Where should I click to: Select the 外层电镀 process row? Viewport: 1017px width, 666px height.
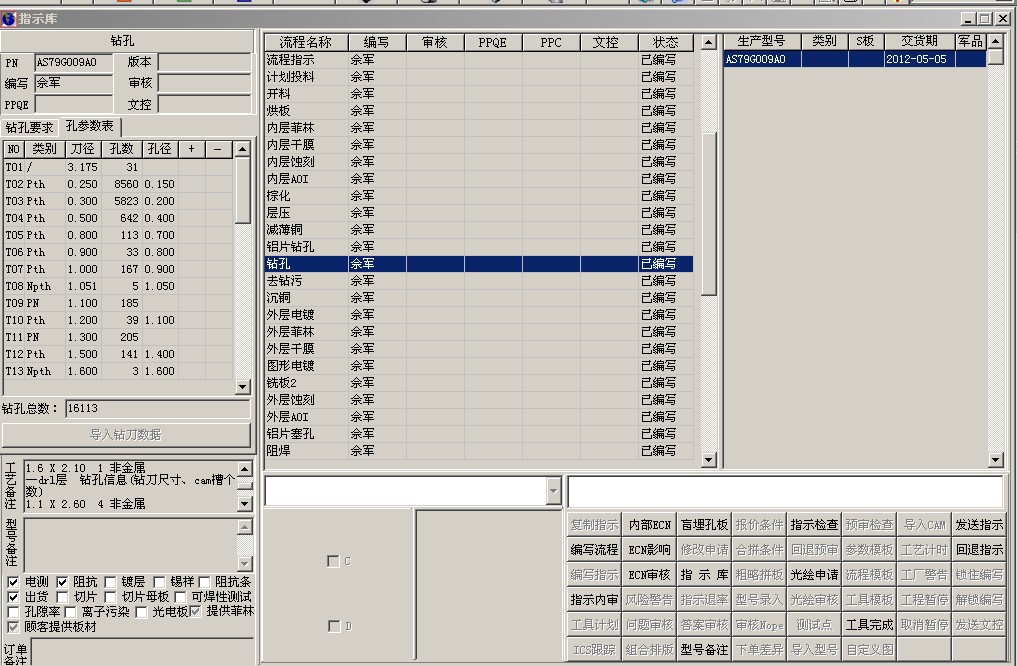pyautogui.click(x=479, y=315)
